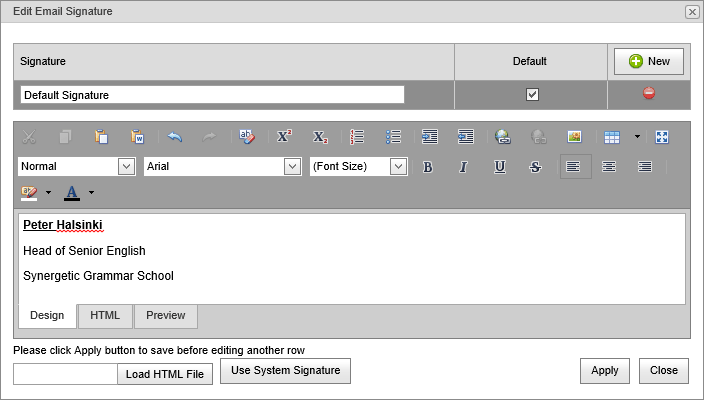Undo the last edit
Screen dimensions: 704x400
[175, 136]
